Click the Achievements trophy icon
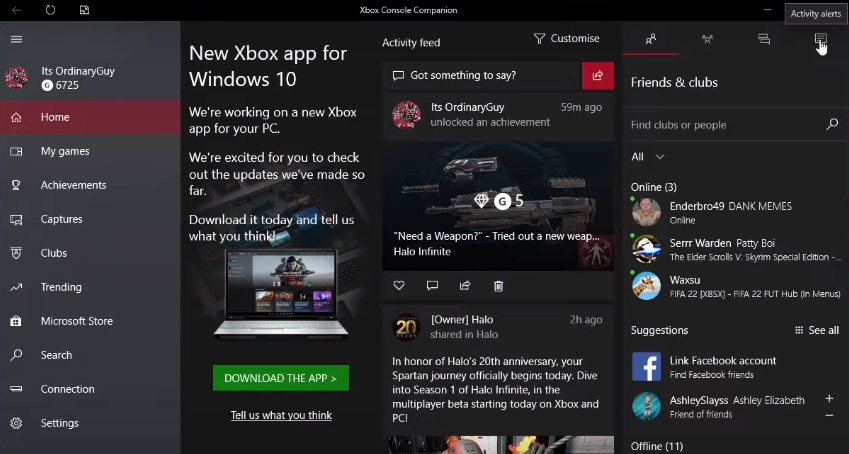849x454 pixels. 16,185
